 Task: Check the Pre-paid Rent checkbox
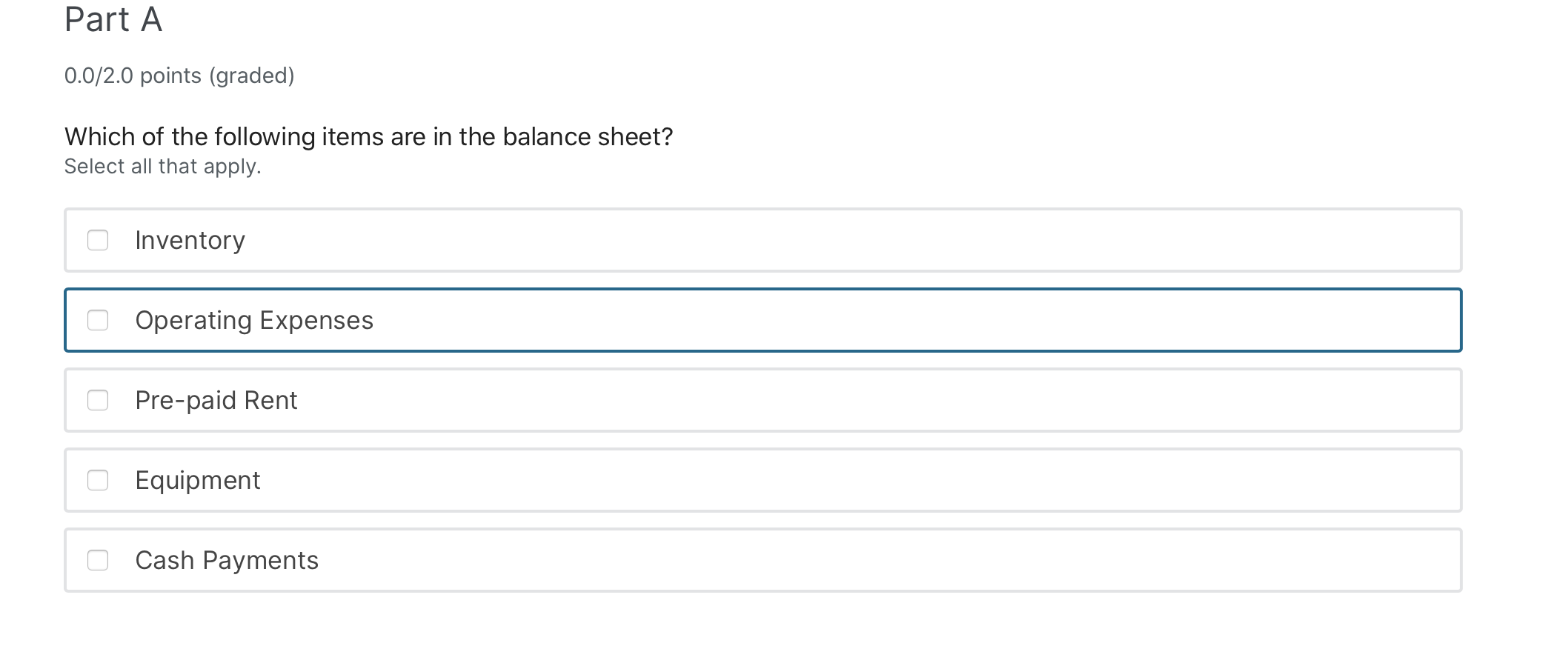coord(99,400)
